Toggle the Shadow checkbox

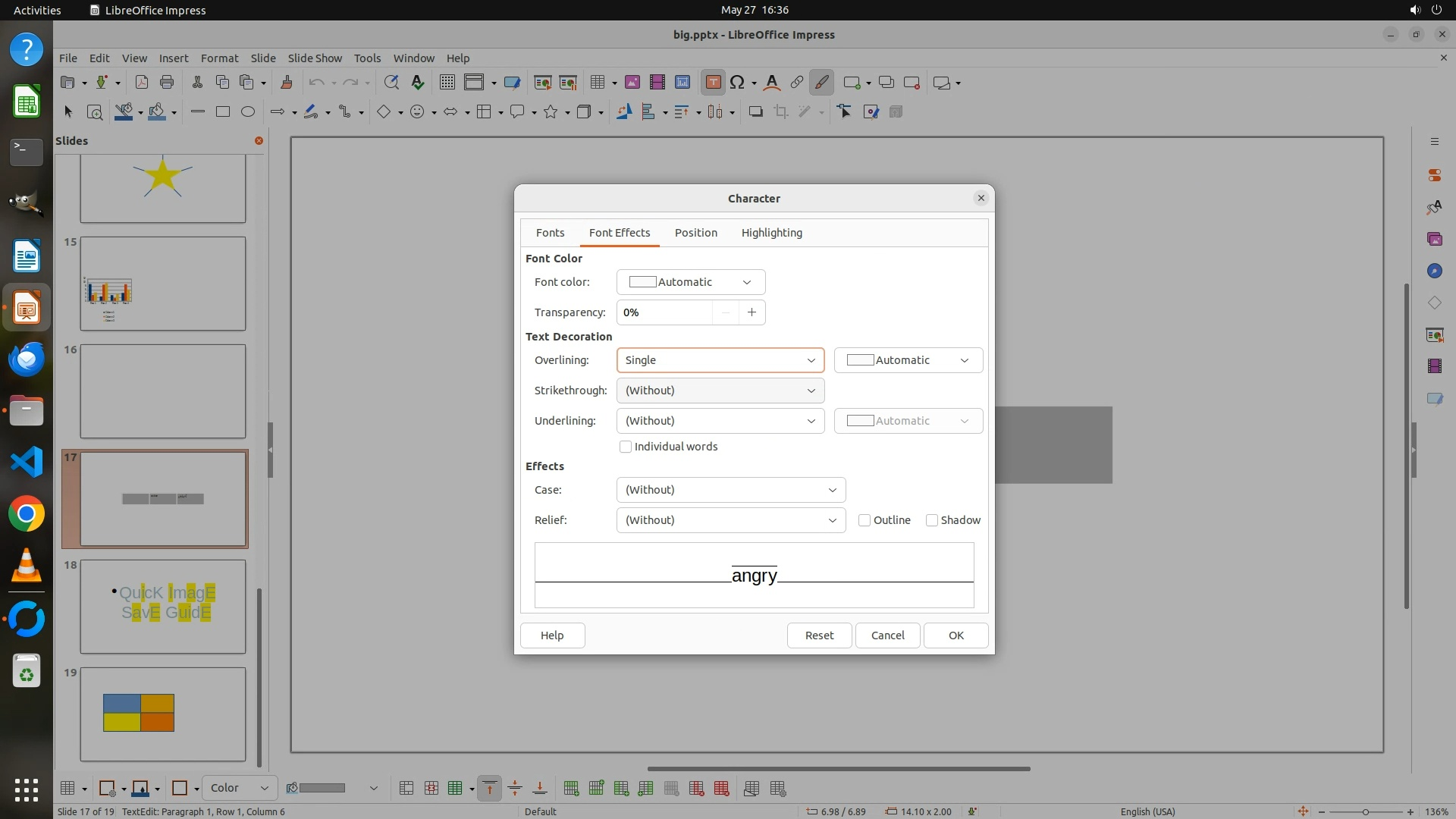click(x=932, y=520)
